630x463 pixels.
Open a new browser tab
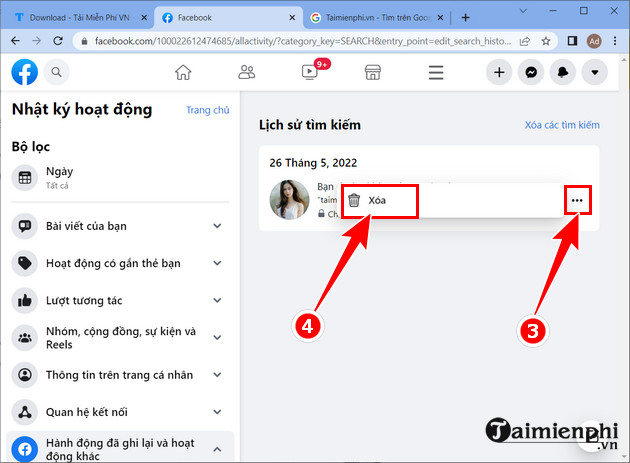click(465, 18)
